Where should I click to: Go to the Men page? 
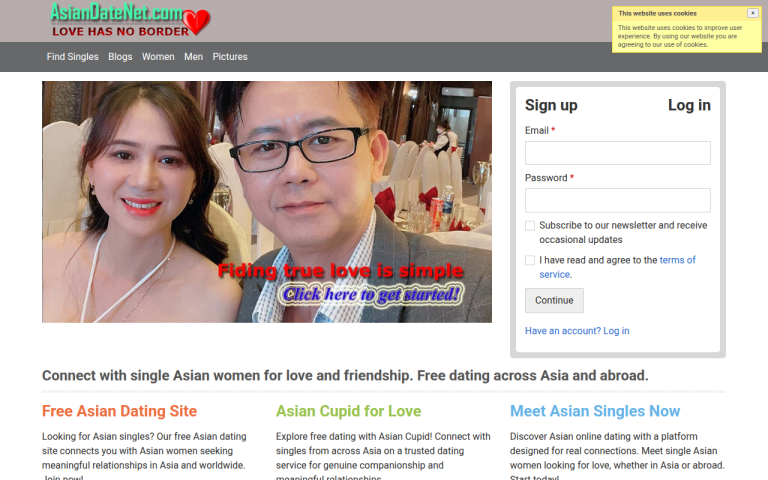click(193, 57)
